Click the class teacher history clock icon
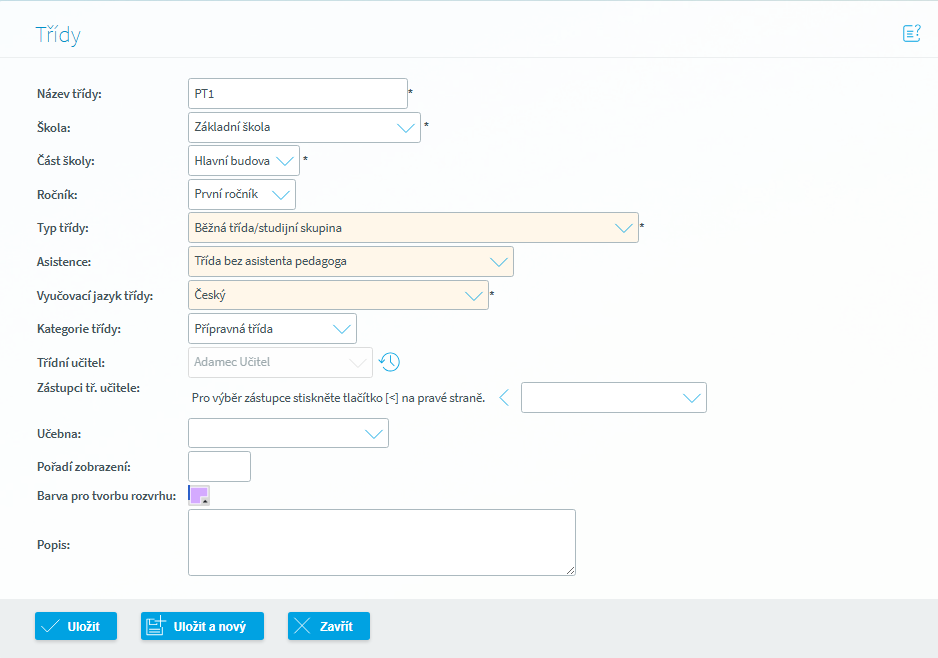Screen dimensions: 938x658 389,362
